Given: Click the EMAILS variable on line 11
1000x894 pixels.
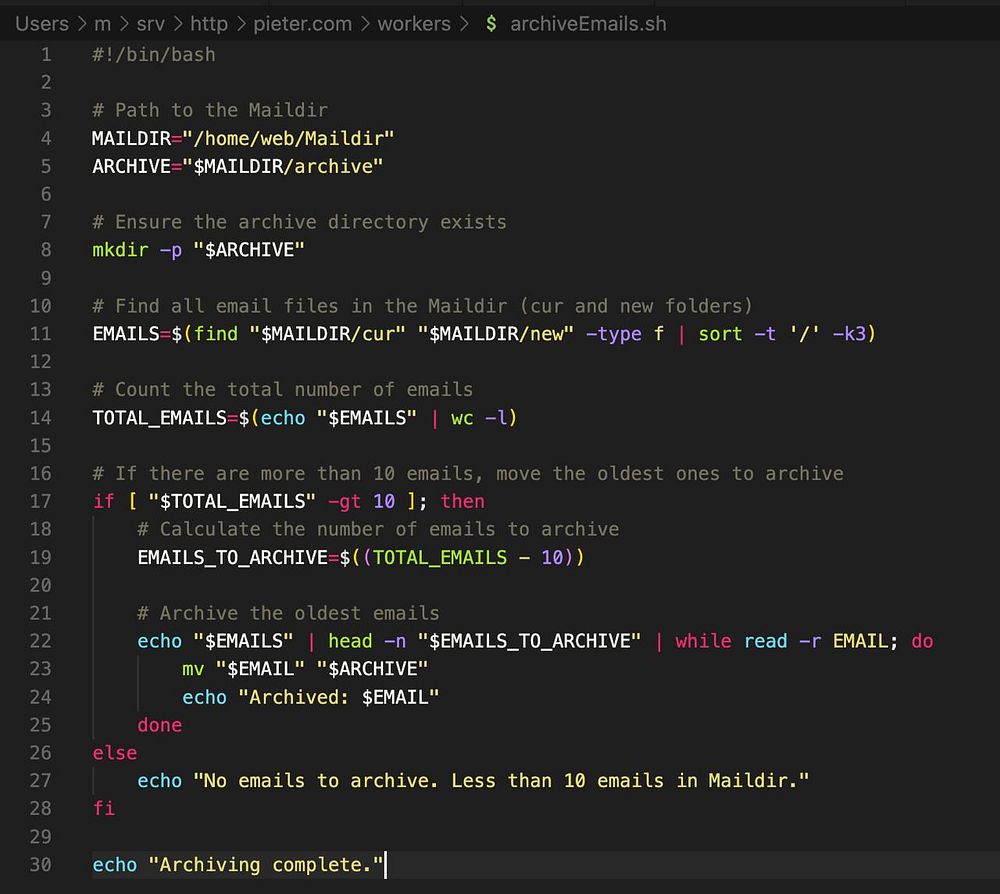Looking at the screenshot, I should (126, 334).
